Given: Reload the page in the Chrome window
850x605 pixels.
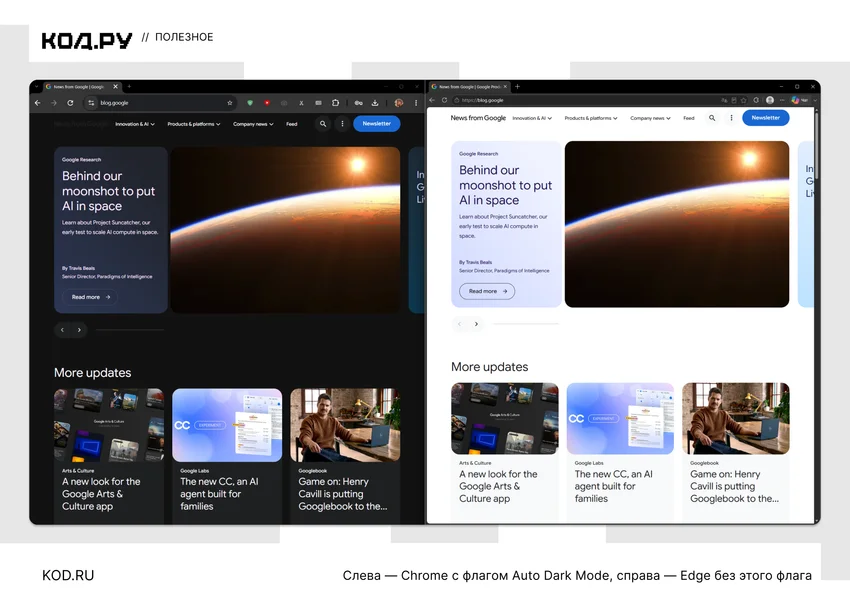Looking at the screenshot, I should pos(70,102).
